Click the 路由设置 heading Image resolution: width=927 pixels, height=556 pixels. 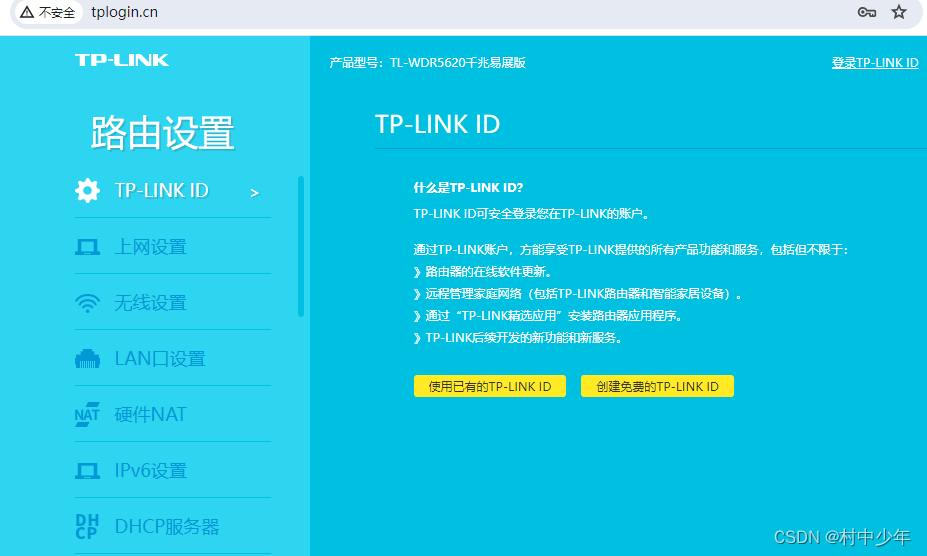pos(163,132)
